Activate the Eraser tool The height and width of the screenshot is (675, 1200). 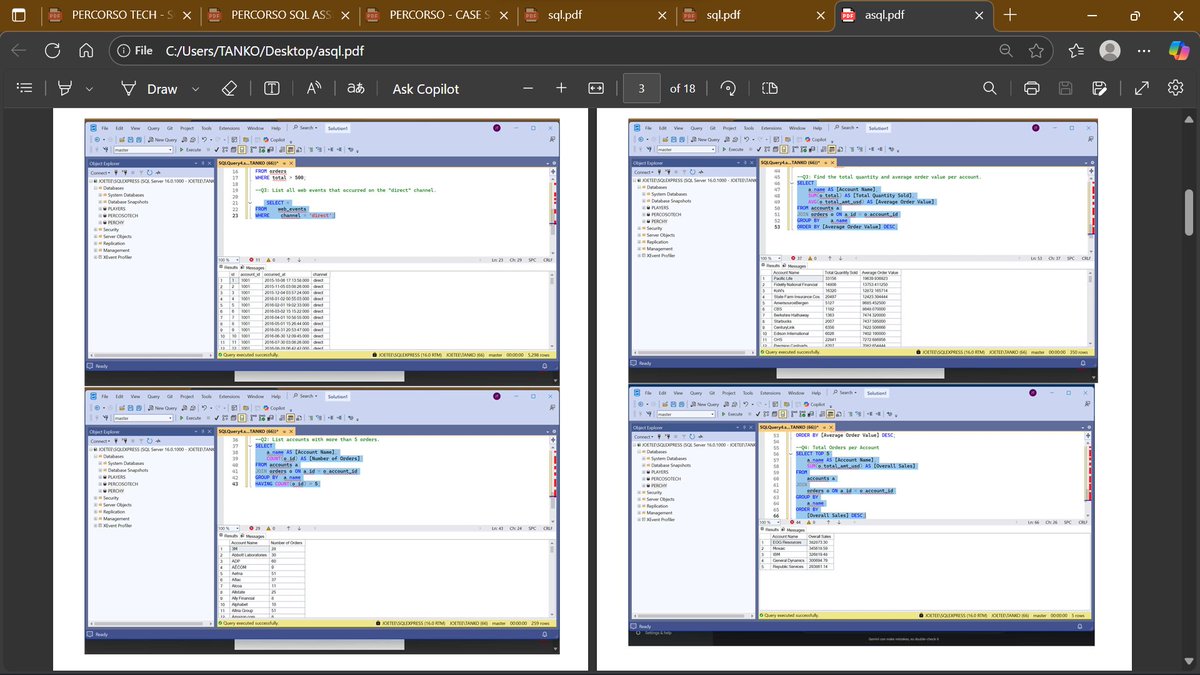click(x=229, y=88)
